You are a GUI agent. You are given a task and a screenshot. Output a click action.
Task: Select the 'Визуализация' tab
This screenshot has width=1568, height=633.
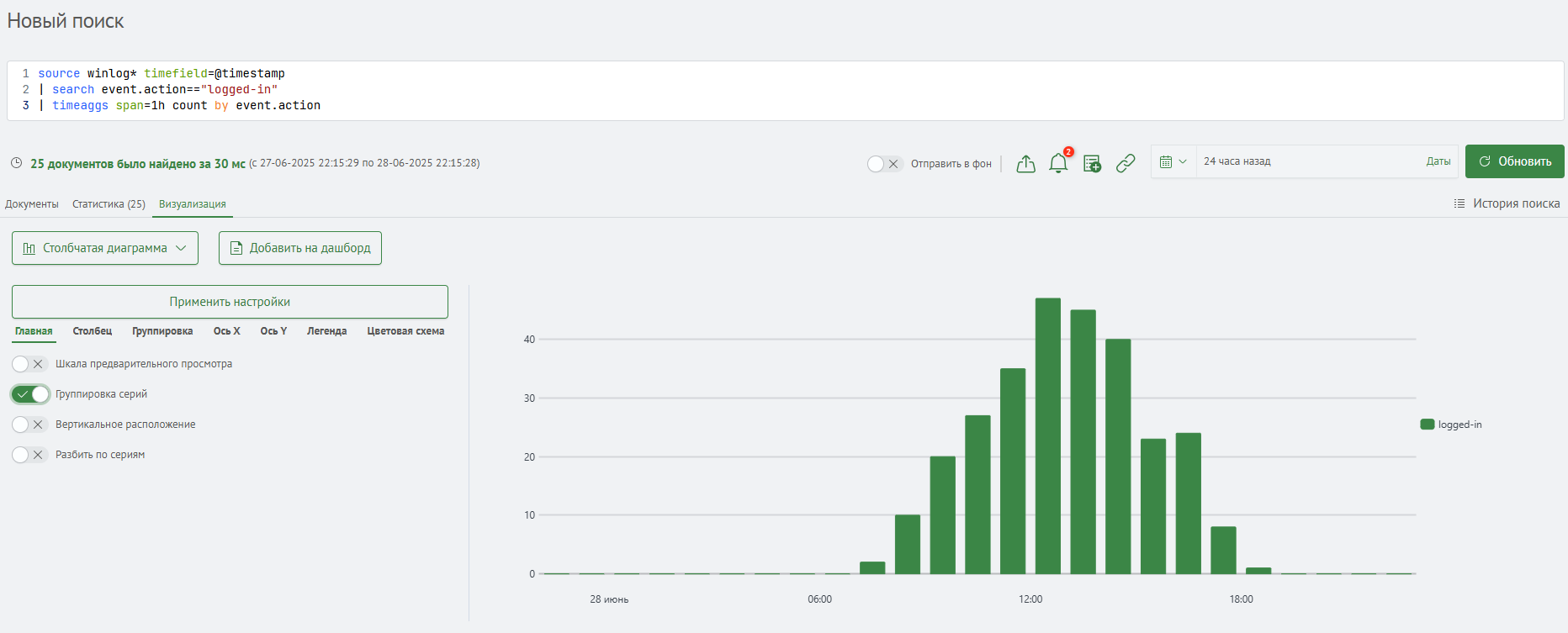[193, 204]
